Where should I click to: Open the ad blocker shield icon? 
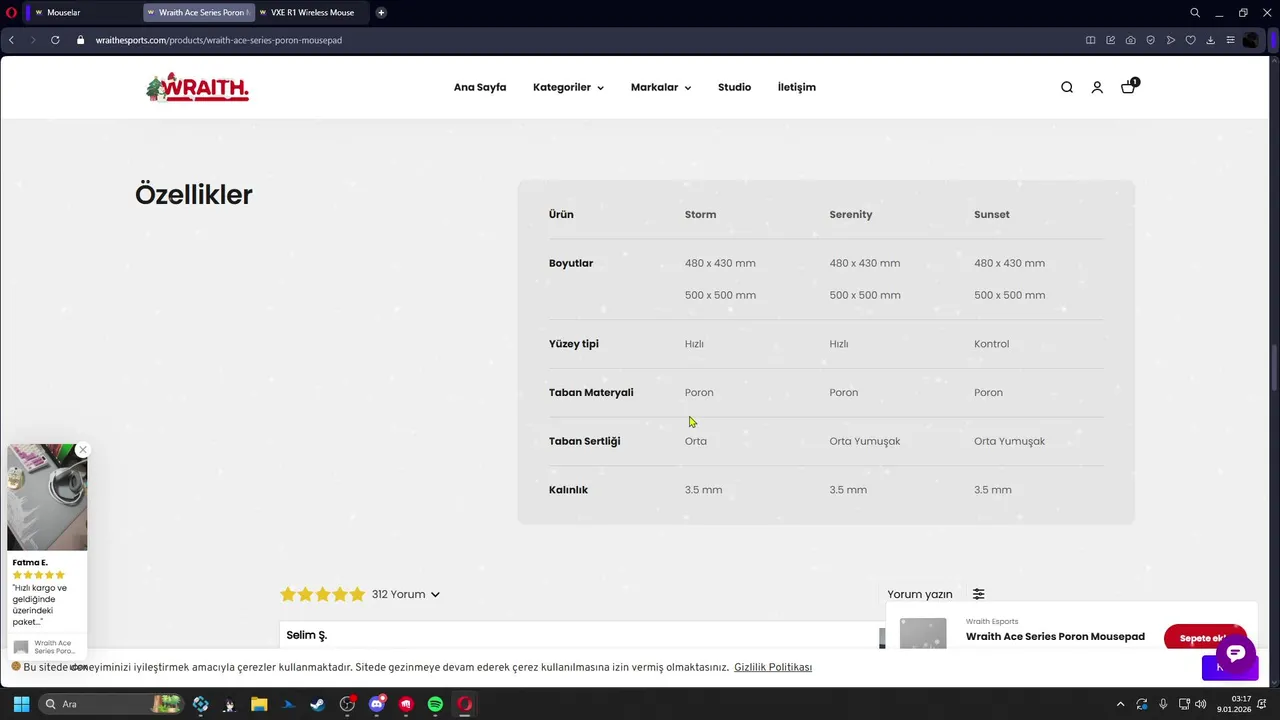[x=1150, y=40]
